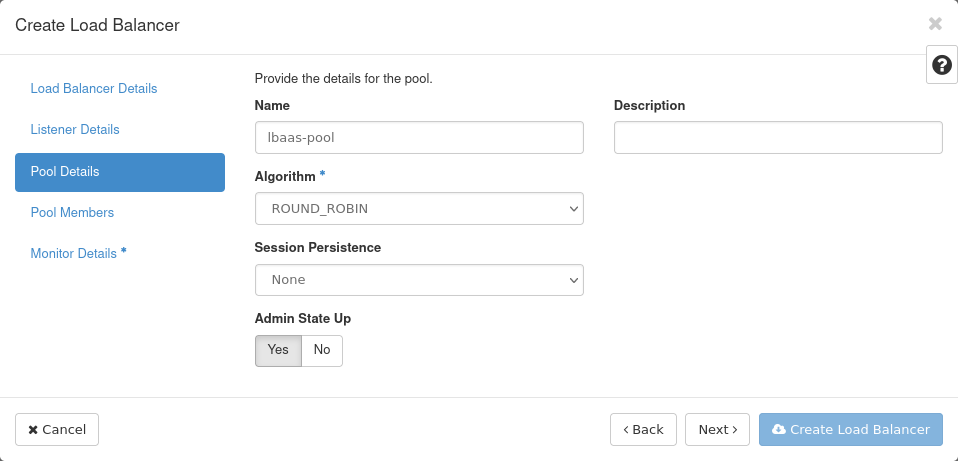Viewport: 958px width, 461px height.
Task: Click the X icon on Cancel button
Action: [33, 430]
